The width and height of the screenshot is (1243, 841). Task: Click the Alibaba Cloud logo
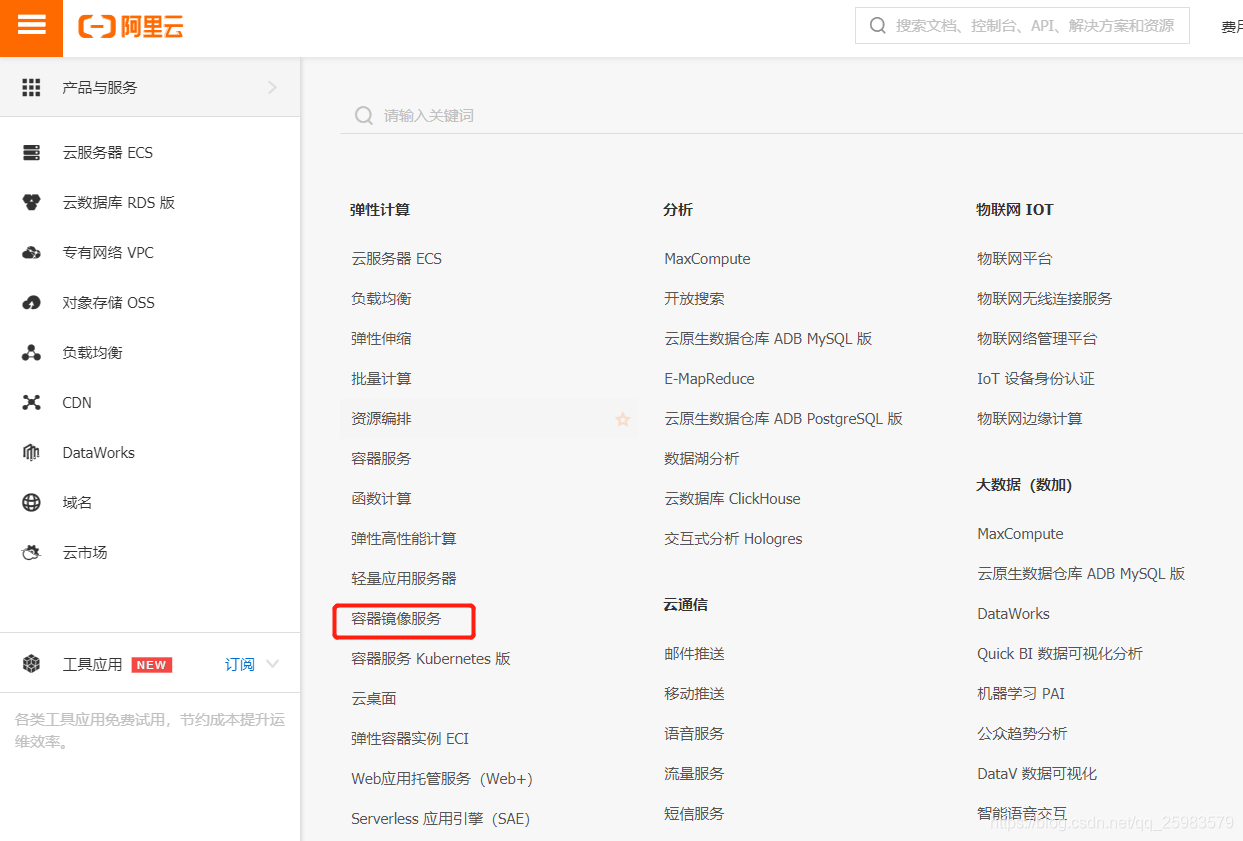pos(131,27)
